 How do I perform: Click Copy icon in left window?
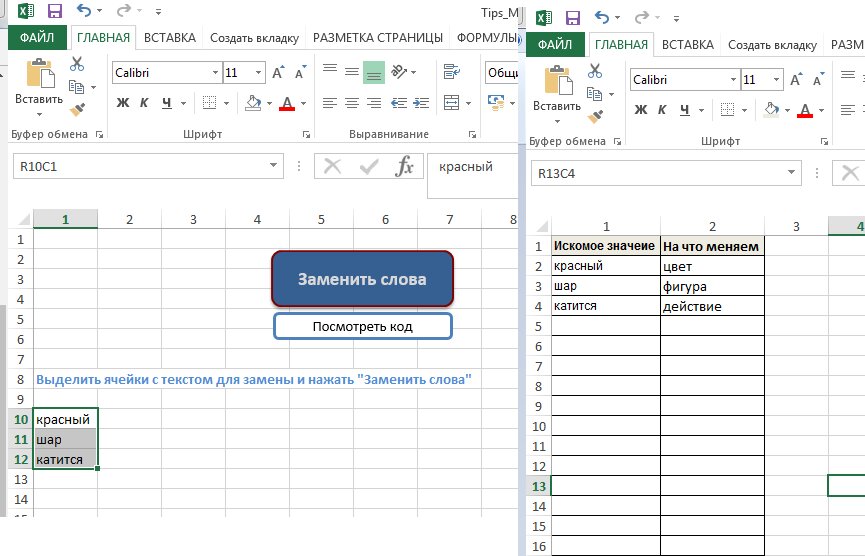point(76,87)
